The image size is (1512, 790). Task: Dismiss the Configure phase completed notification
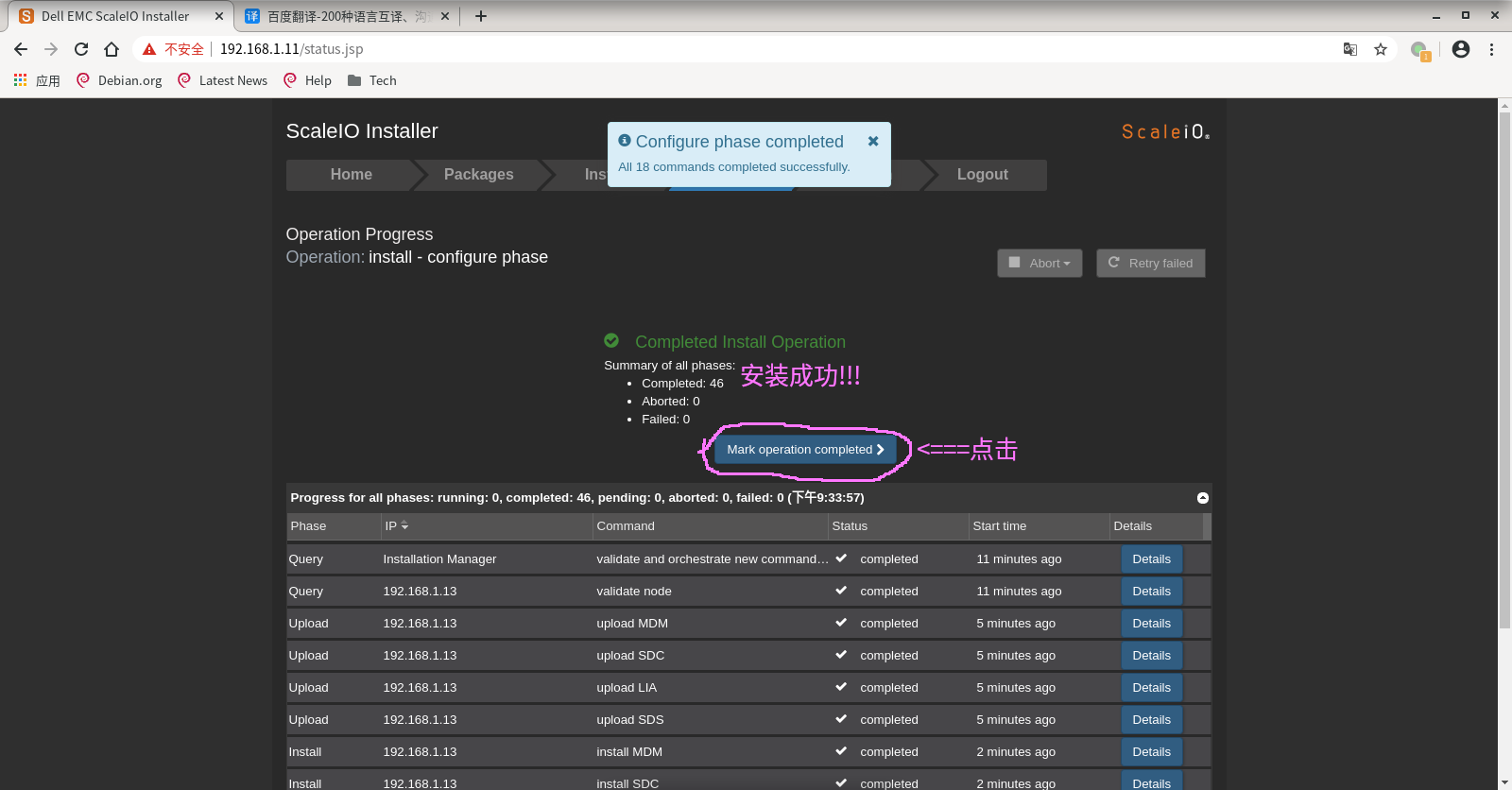pyautogui.click(x=873, y=141)
